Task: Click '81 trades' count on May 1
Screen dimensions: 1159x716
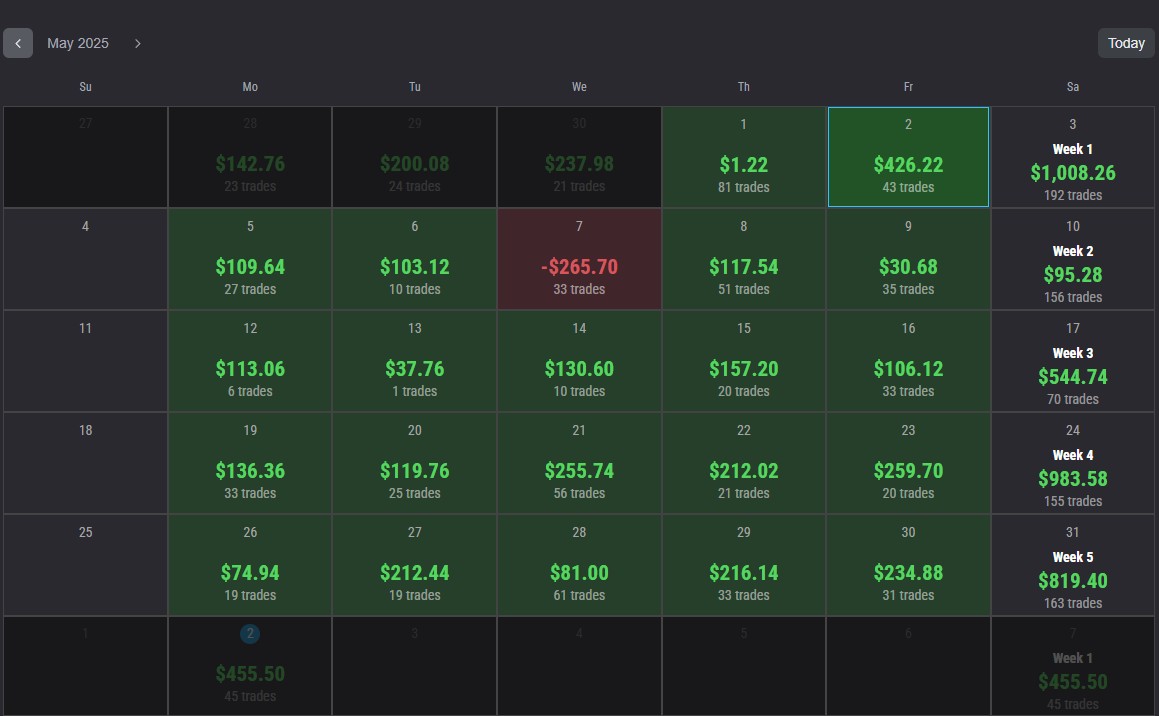Action: point(744,187)
